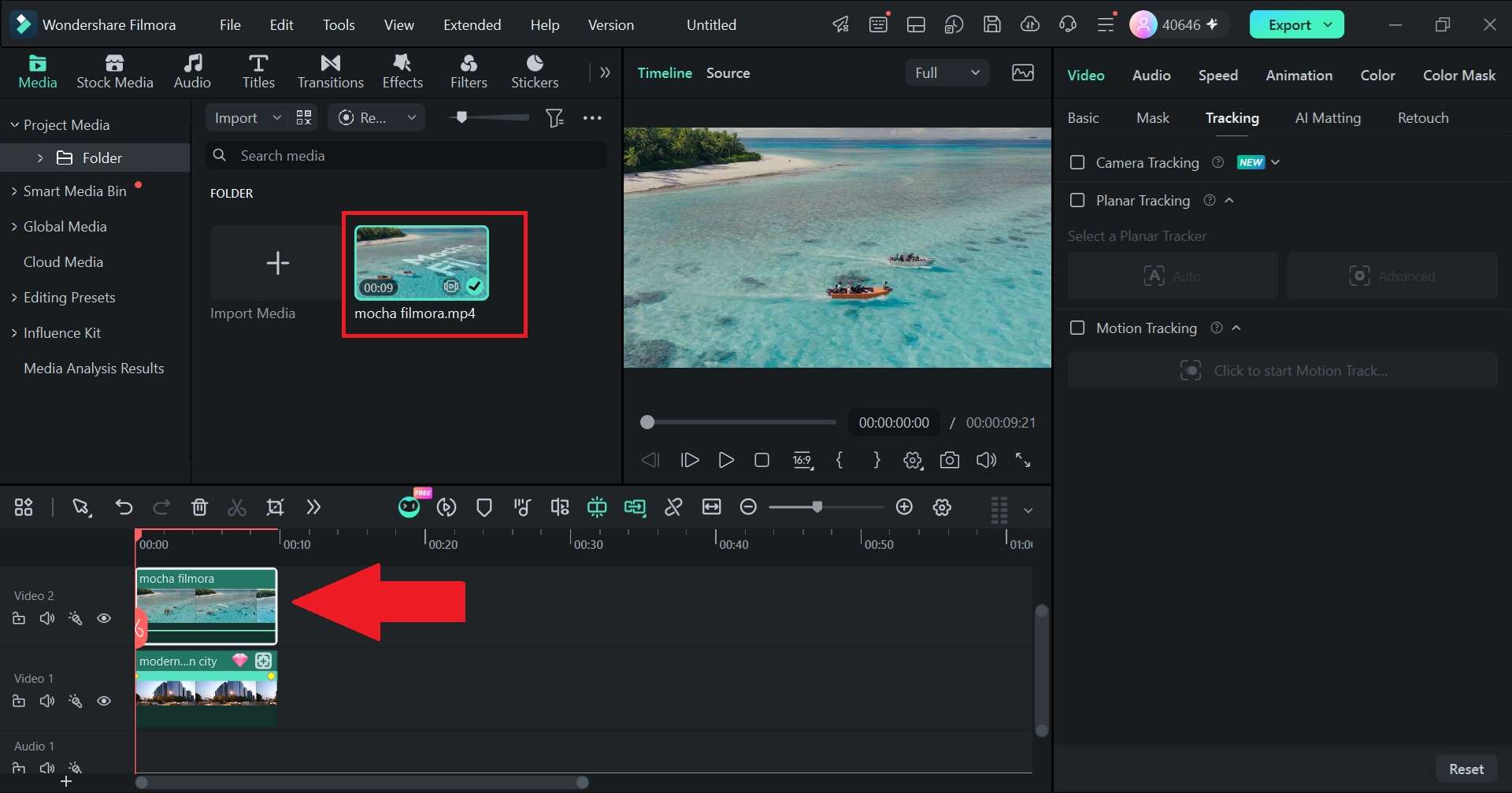Click the crop tool icon
1512x793 pixels.
(x=275, y=507)
